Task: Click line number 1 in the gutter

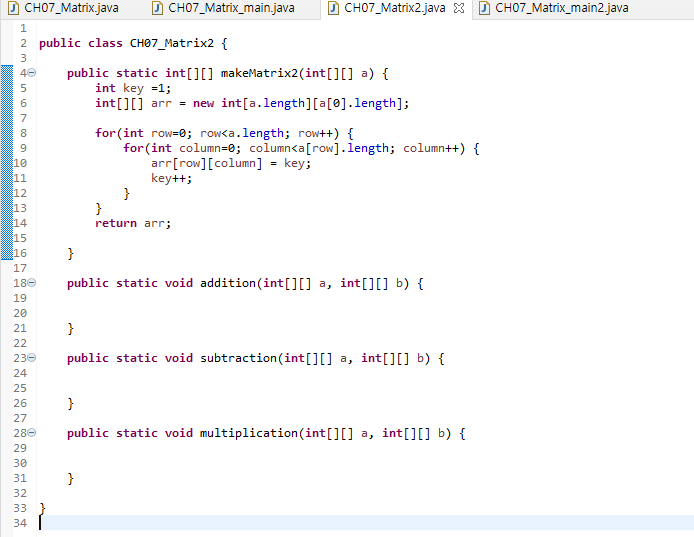Action: coord(23,28)
